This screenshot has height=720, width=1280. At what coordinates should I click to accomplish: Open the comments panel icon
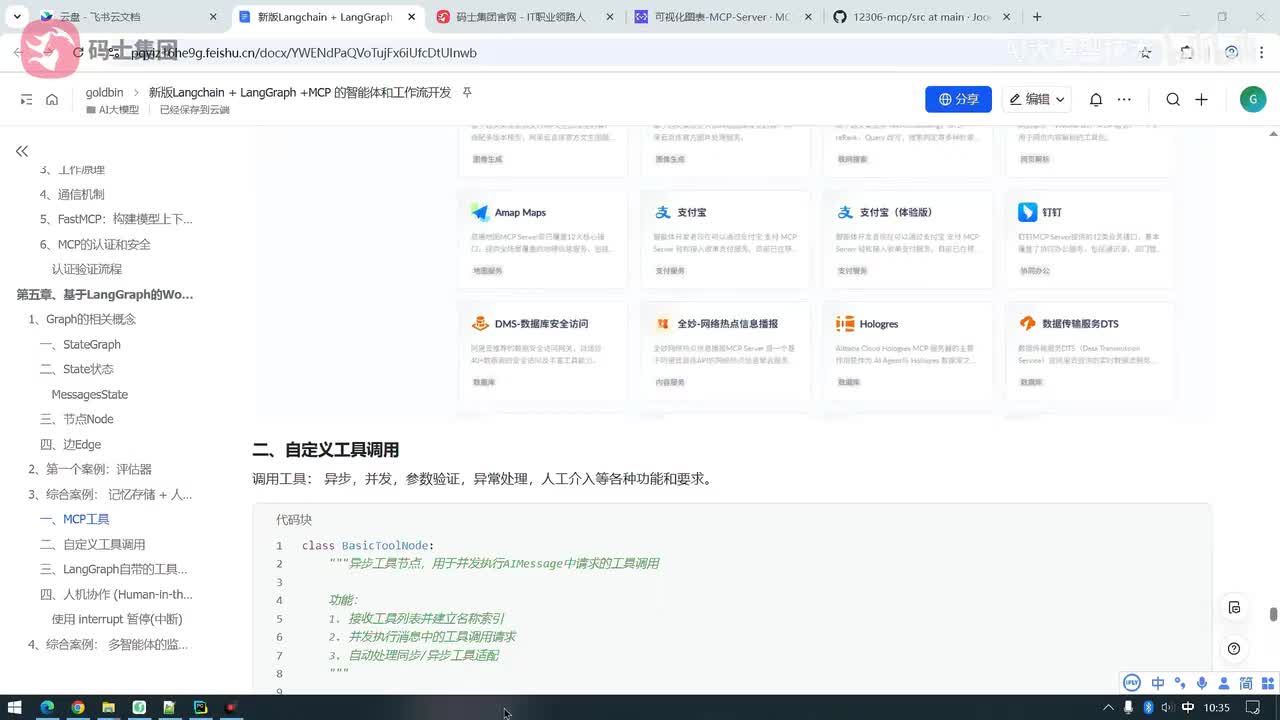tap(1234, 607)
